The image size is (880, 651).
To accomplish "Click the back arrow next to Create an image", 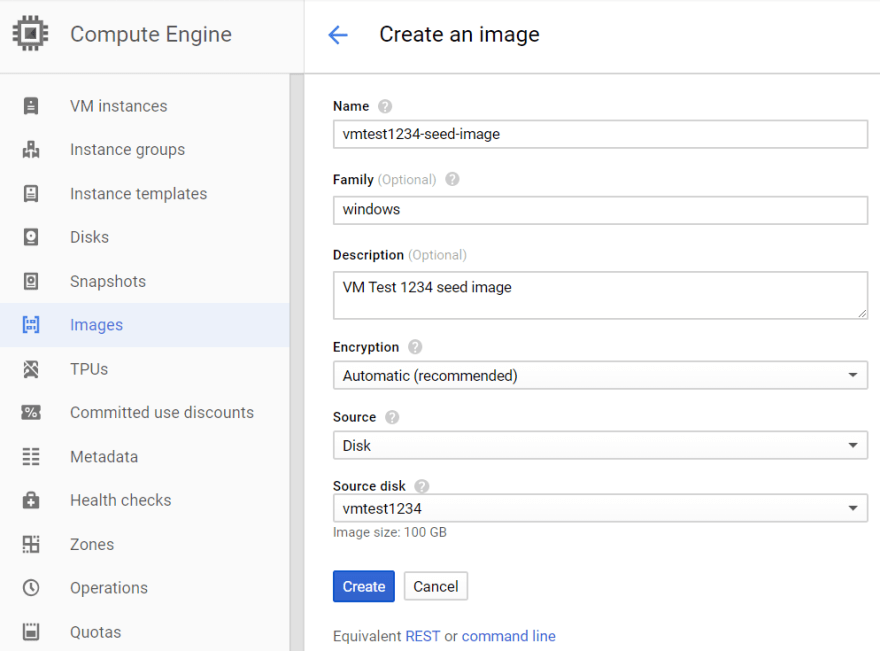I will pyautogui.click(x=338, y=35).
